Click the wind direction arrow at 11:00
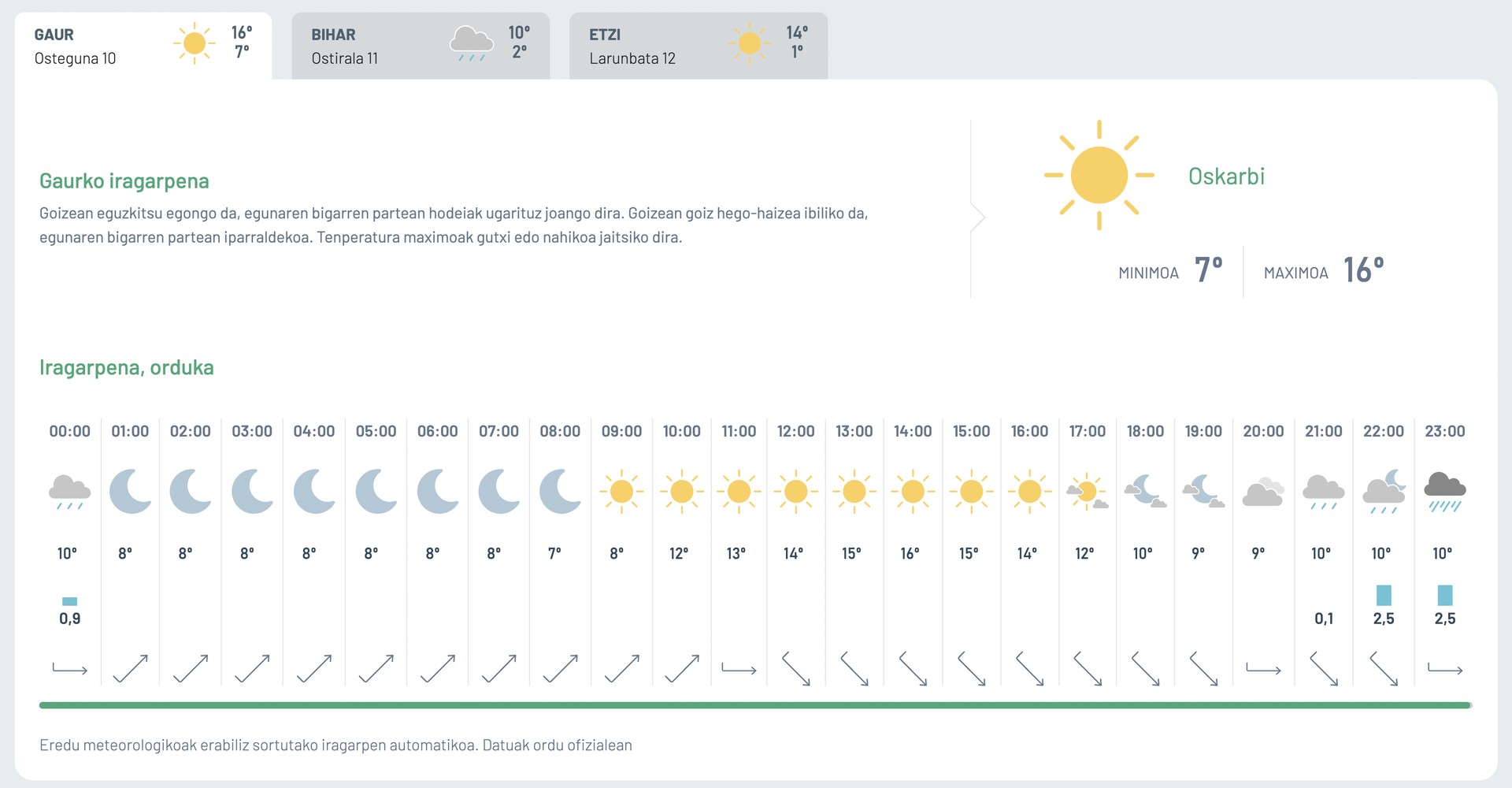The width and height of the screenshot is (1512, 788). (x=739, y=669)
